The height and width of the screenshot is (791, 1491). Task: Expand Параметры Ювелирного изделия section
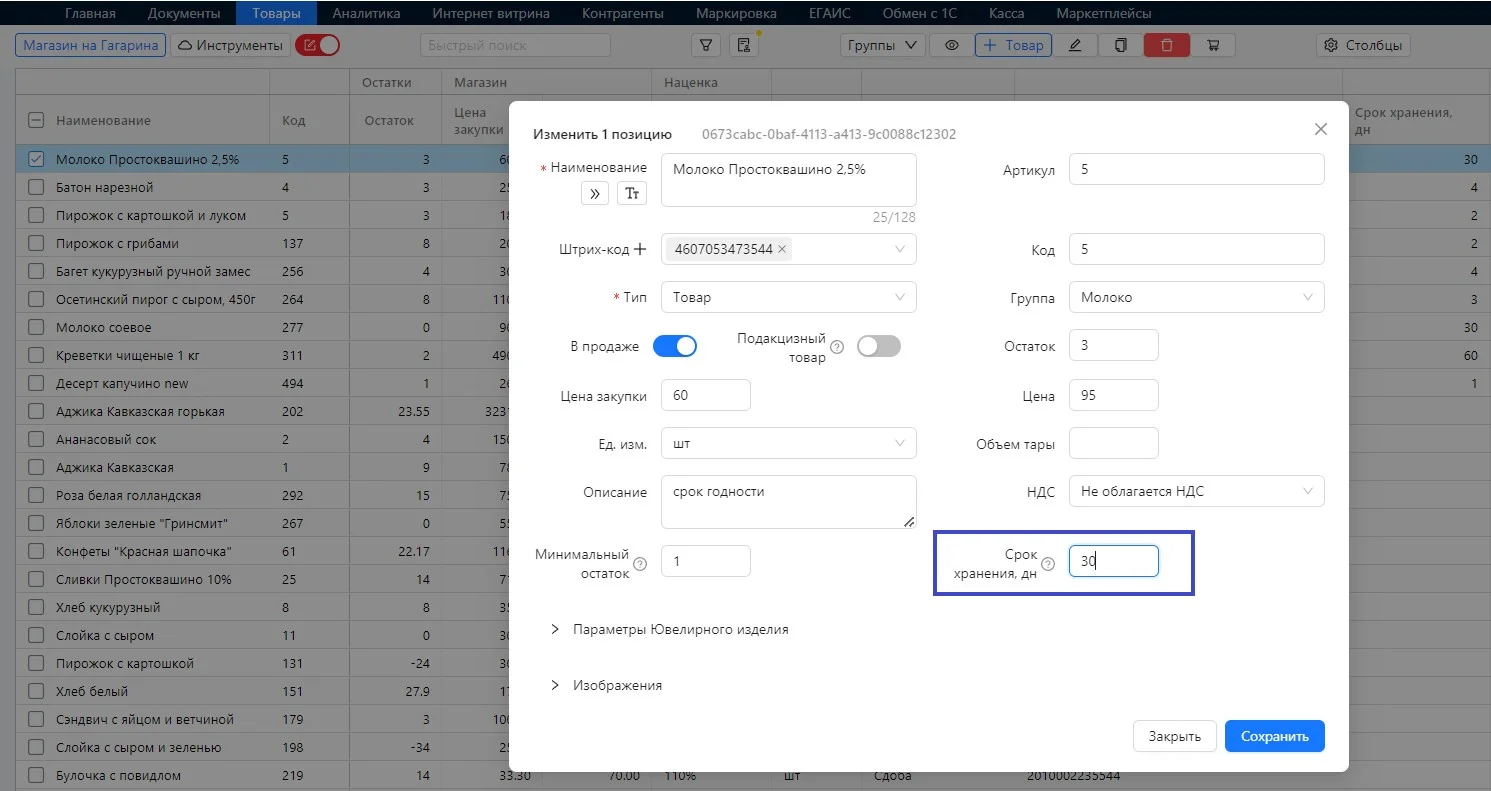[x=670, y=630]
